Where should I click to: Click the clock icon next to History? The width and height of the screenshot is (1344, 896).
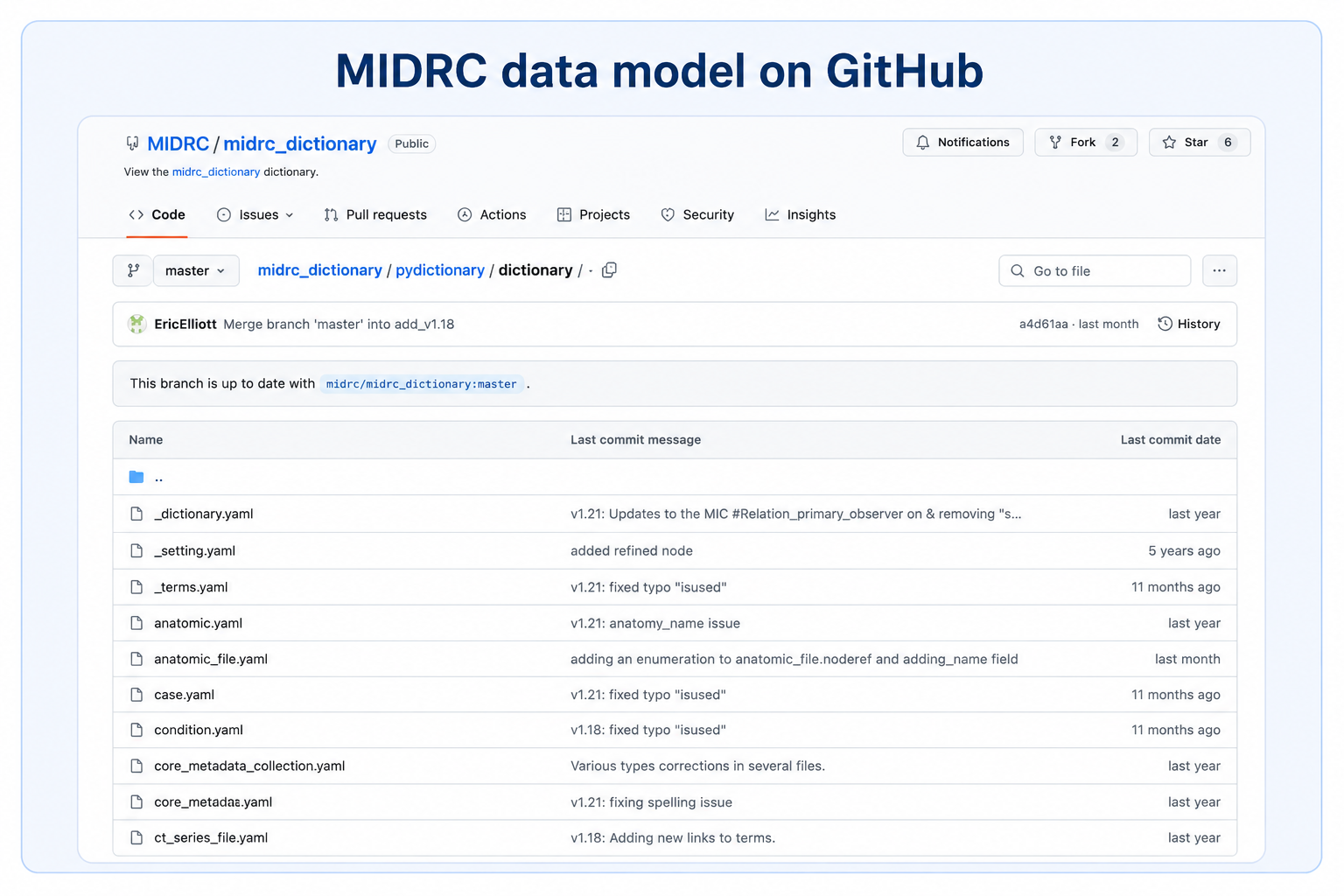tap(1165, 324)
